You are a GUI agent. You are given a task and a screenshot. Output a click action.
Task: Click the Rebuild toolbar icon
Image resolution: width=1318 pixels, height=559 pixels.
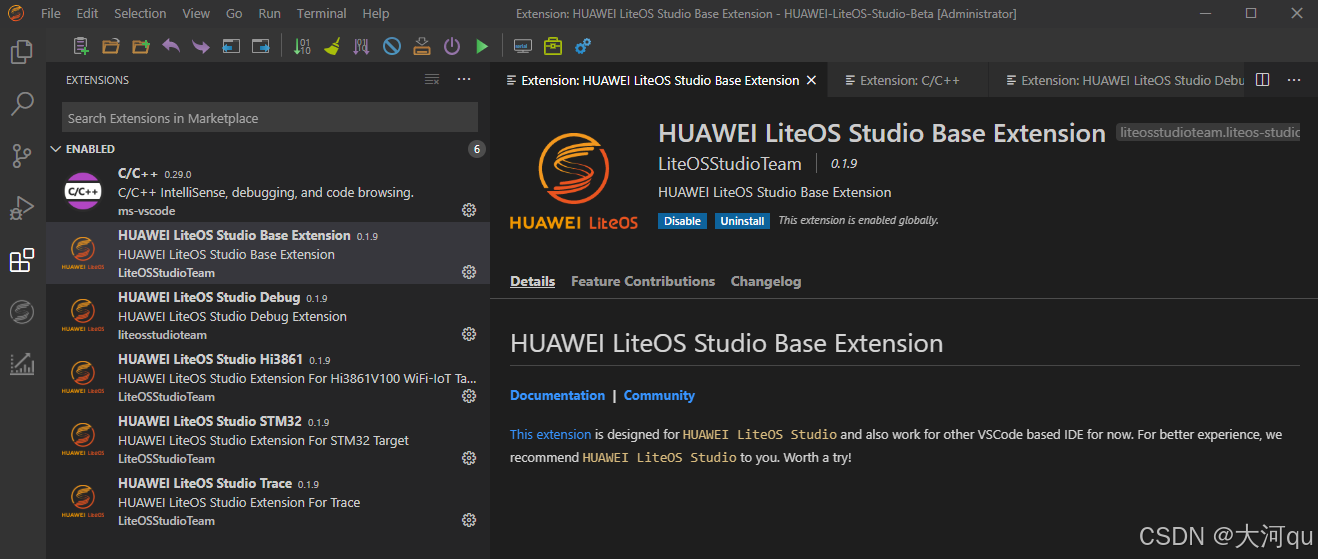(362, 46)
